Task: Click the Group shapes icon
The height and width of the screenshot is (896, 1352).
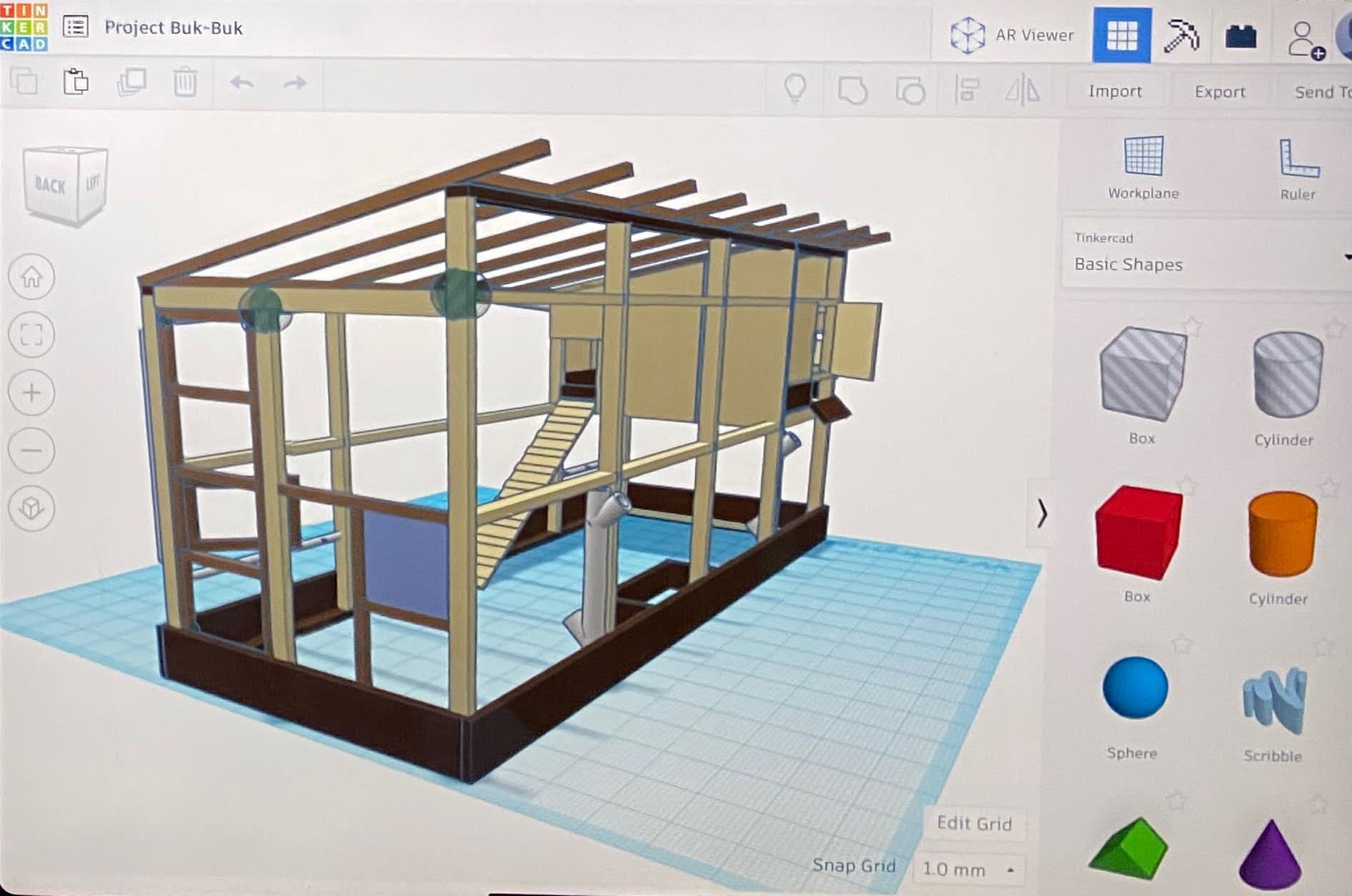Action: (852, 90)
